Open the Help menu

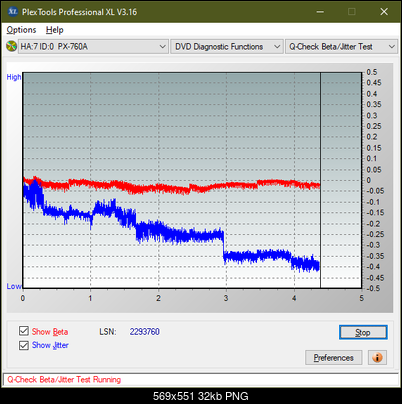click(55, 30)
